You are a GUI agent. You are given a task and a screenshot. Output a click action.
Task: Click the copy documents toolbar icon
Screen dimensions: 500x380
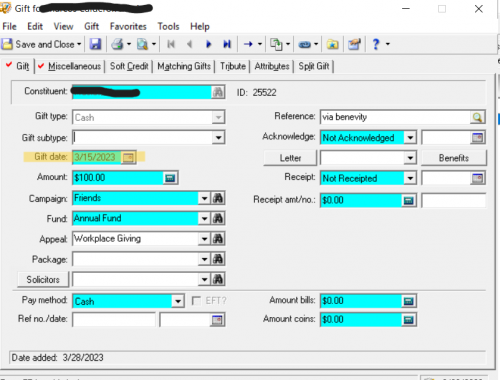(x=276, y=44)
